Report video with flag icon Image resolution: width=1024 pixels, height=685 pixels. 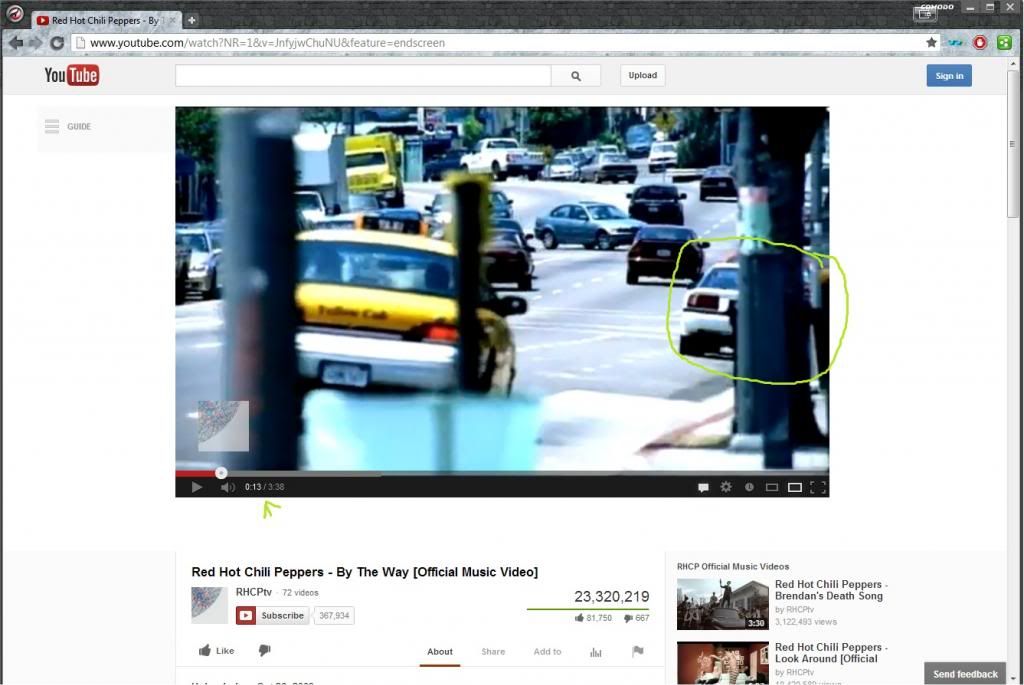click(637, 651)
